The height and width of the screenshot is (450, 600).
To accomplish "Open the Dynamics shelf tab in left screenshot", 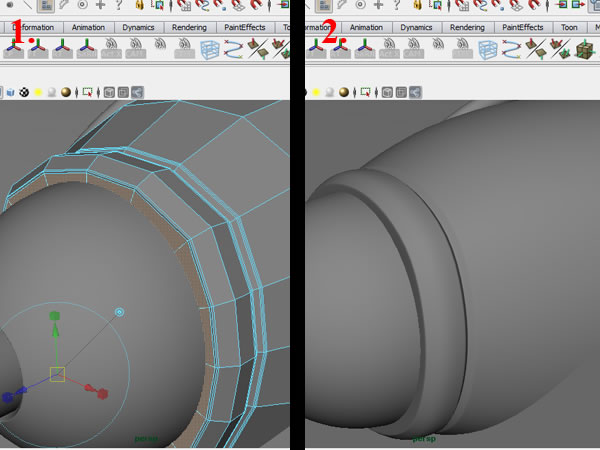I will point(138,27).
